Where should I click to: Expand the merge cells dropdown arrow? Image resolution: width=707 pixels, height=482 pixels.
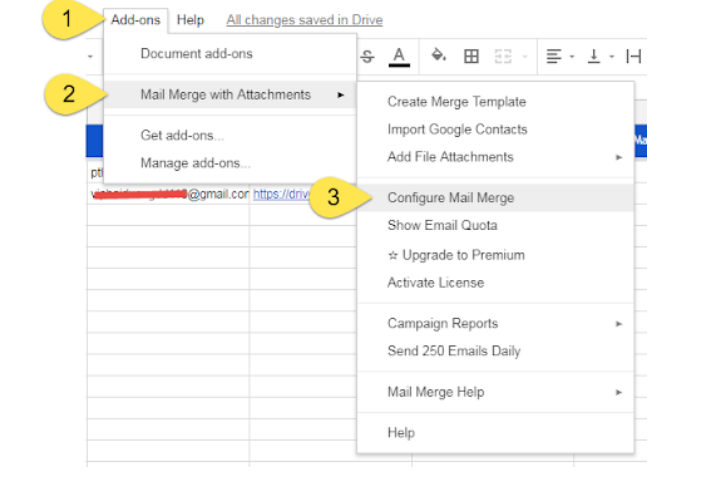point(525,57)
